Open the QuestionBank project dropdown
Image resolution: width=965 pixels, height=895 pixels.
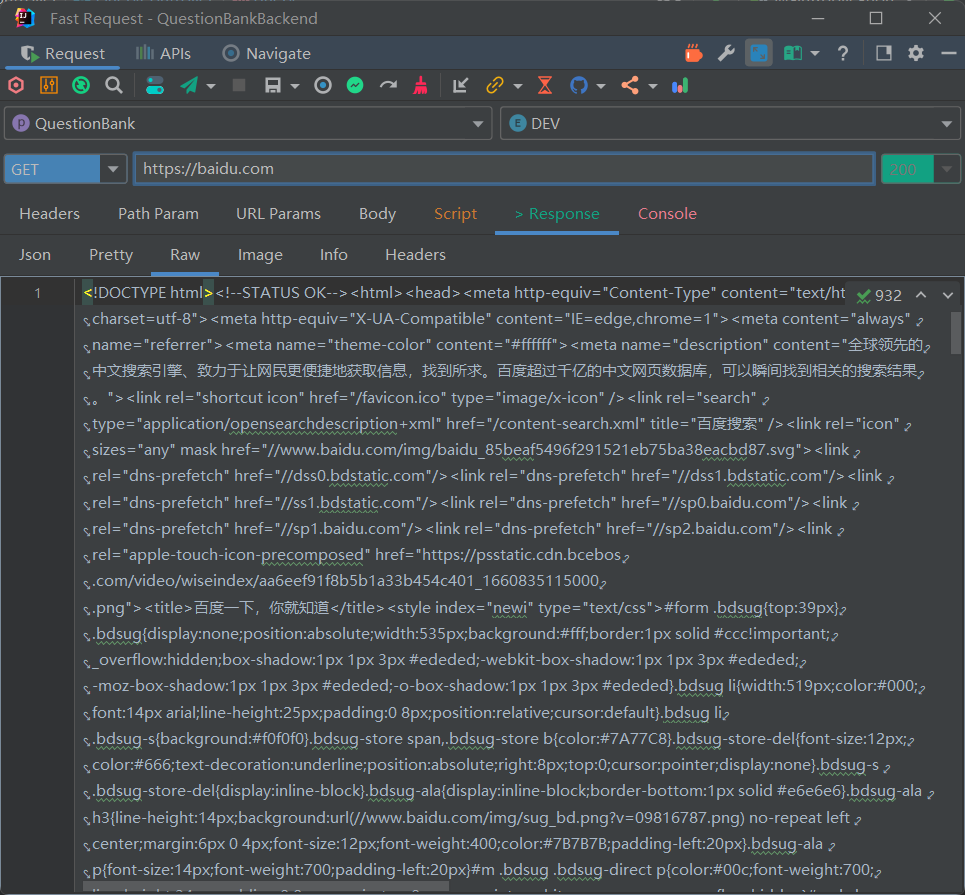(x=248, y=124)
